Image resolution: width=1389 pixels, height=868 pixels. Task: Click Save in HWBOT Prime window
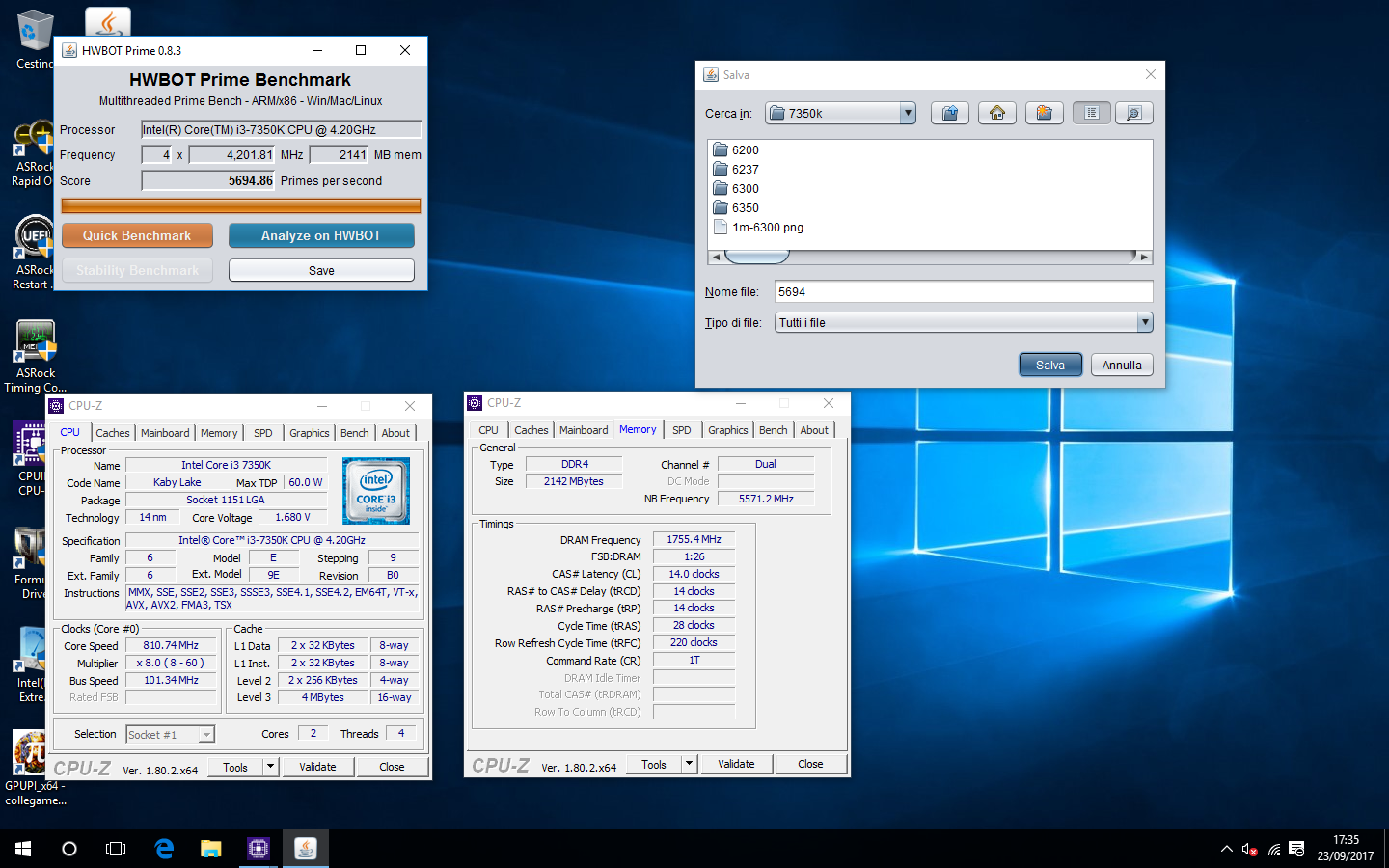[321, 271]
